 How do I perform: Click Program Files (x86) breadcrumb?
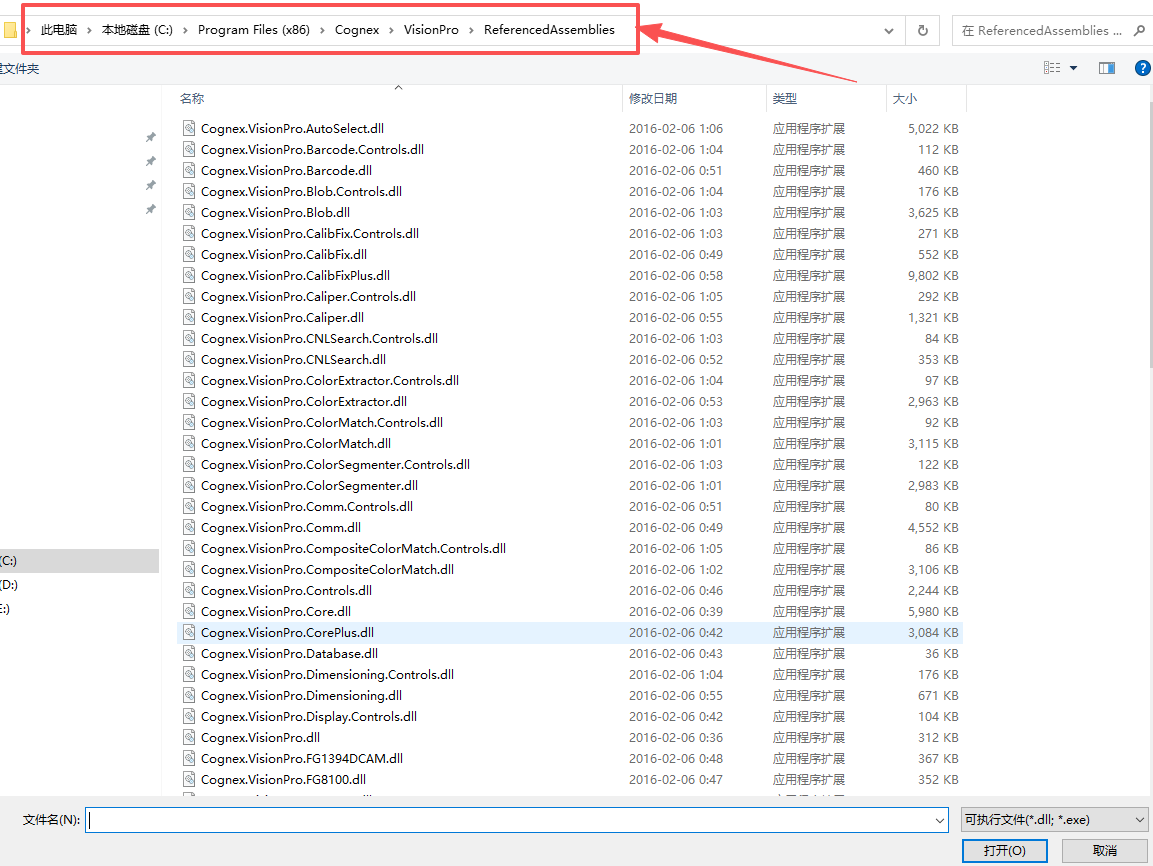tap(254, 29)
